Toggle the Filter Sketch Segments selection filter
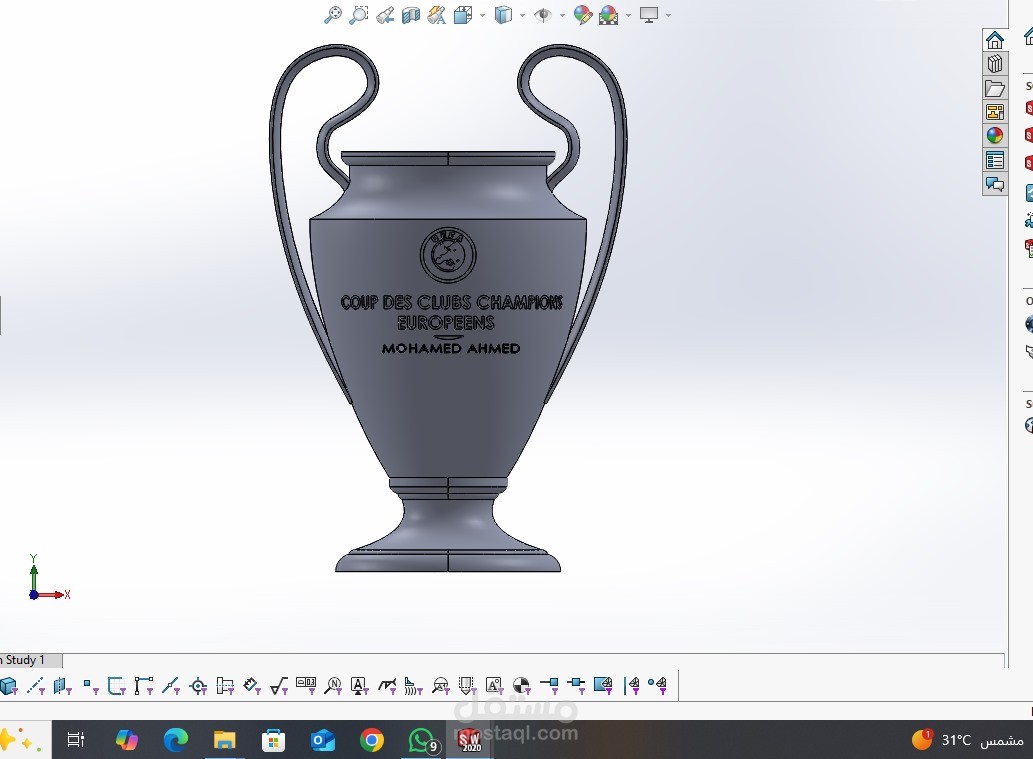 [x=144, y=686]
